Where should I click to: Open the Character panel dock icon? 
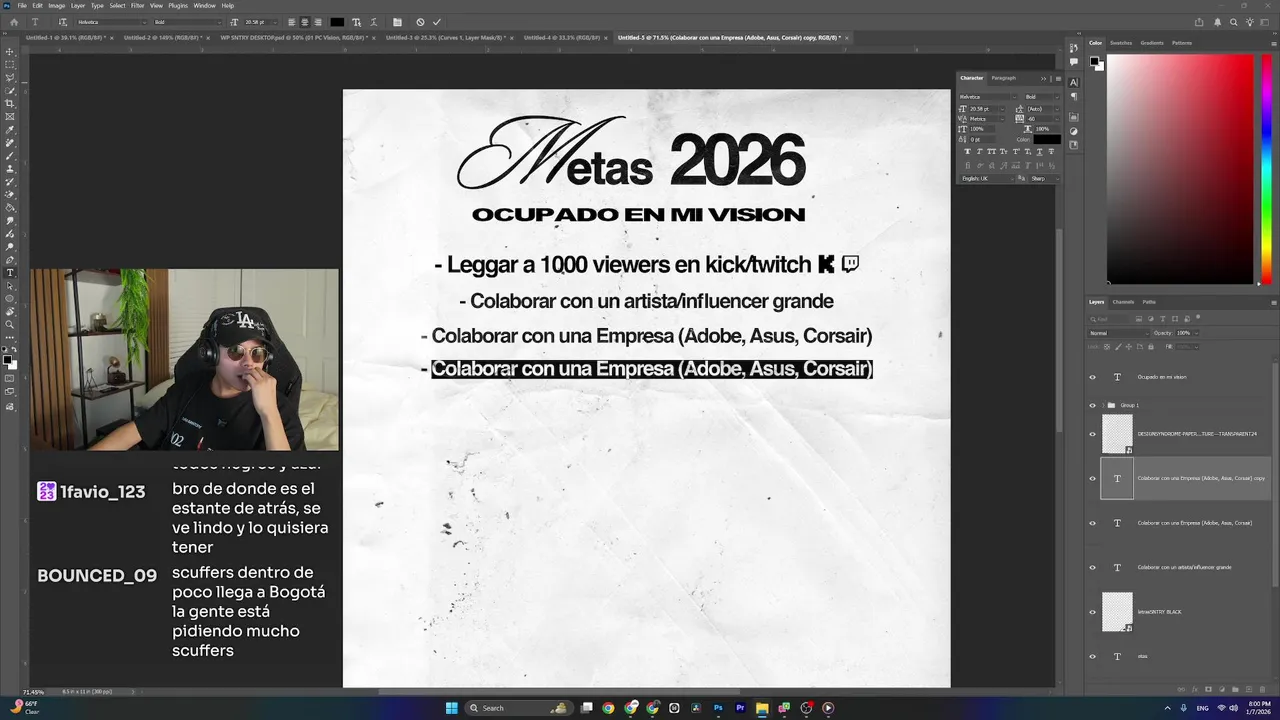pos(1074,82)
